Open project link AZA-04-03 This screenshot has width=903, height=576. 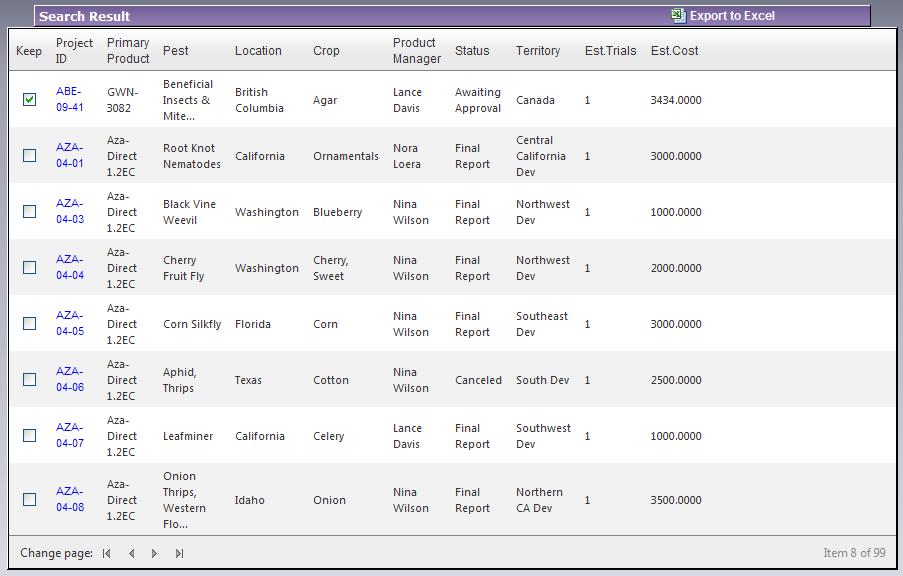point(70,211)
